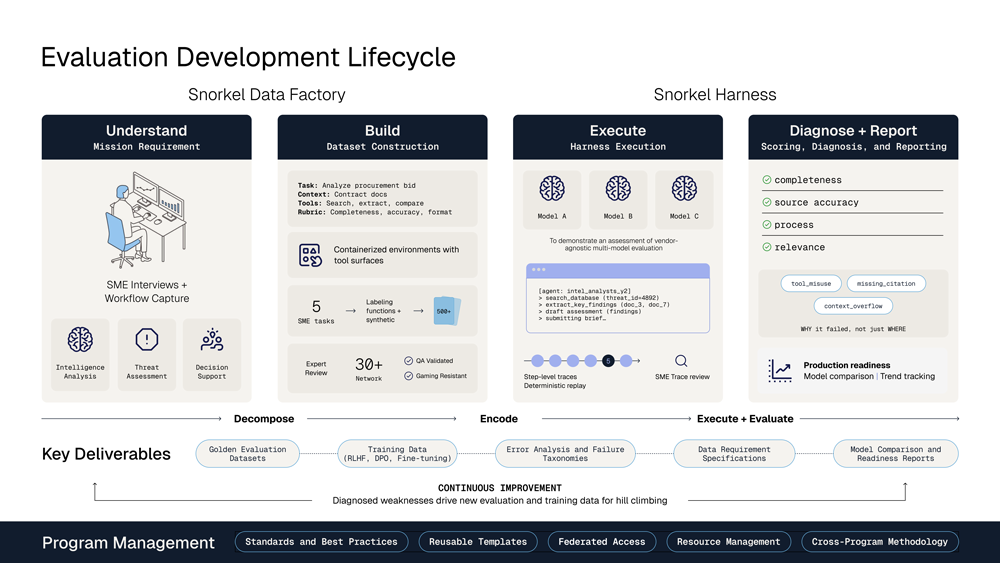Click the 'Expert Review' label
Viewport: 1000px width, 563px height.
[x=316, y=369]
